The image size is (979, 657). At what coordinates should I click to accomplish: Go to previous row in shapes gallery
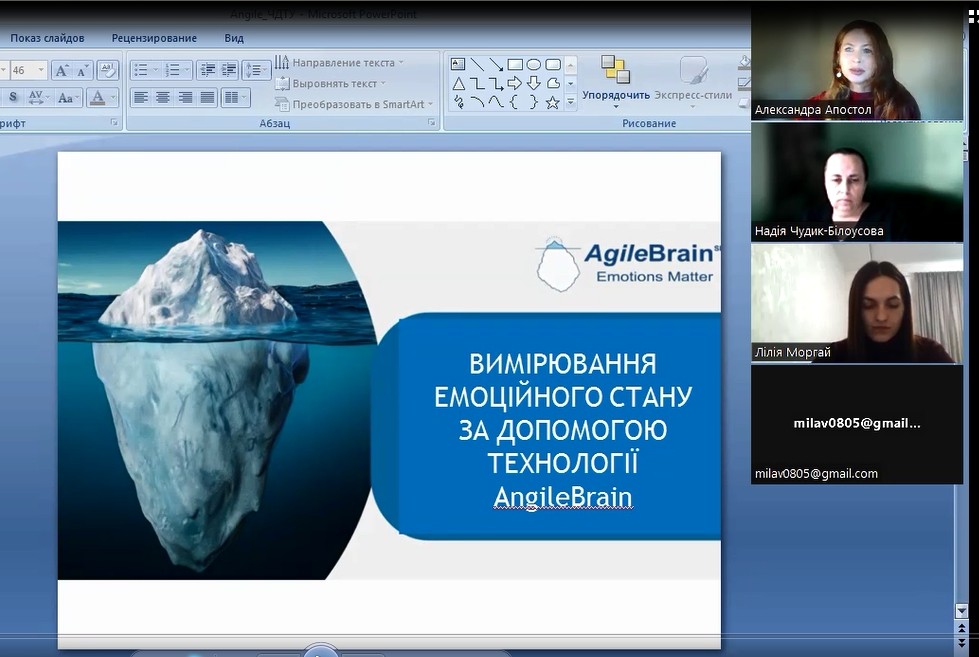[571, 64]
